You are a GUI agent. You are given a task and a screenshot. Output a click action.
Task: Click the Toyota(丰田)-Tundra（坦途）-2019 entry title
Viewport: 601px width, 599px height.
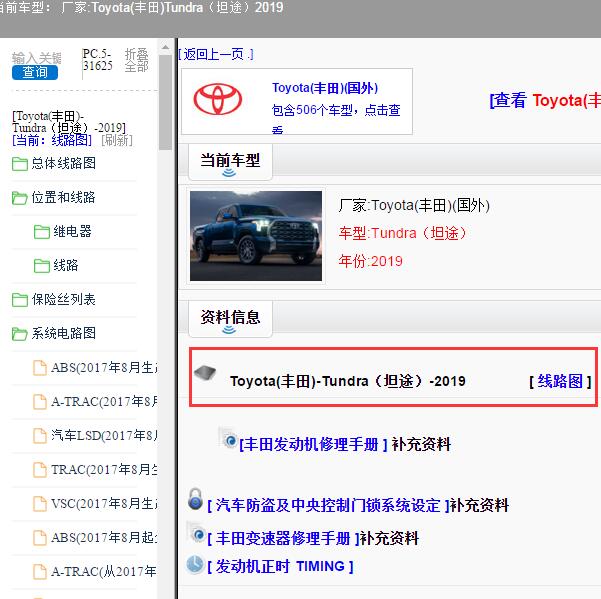point(348,381)
